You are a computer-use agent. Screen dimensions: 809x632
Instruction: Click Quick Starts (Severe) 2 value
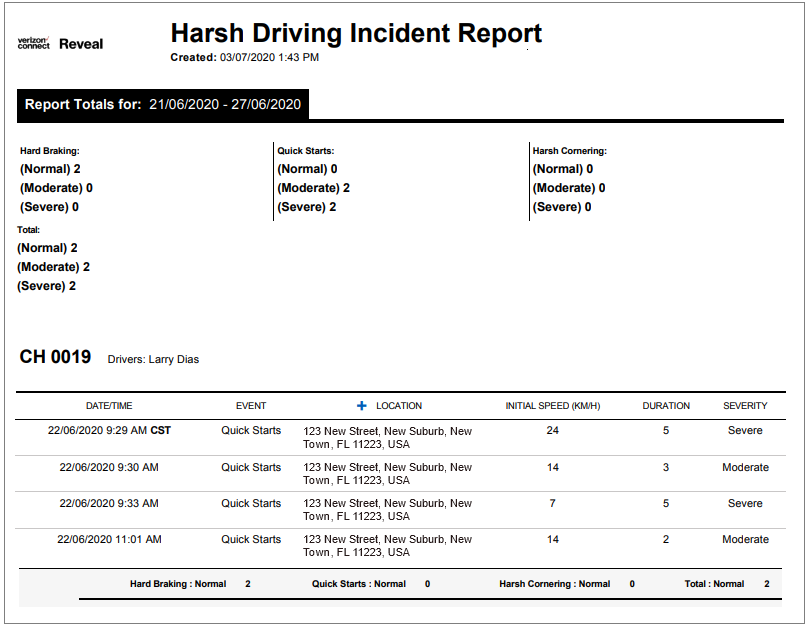pos(307,207)
